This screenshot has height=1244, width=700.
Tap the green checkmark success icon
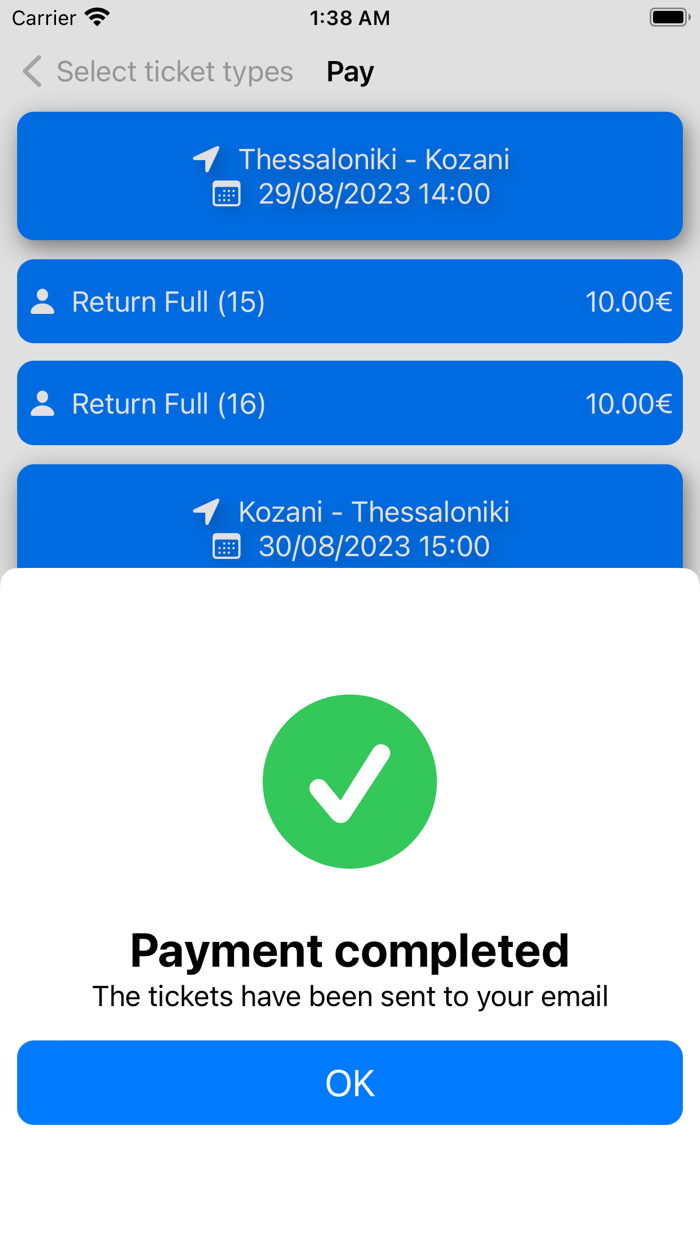point(349,781)
